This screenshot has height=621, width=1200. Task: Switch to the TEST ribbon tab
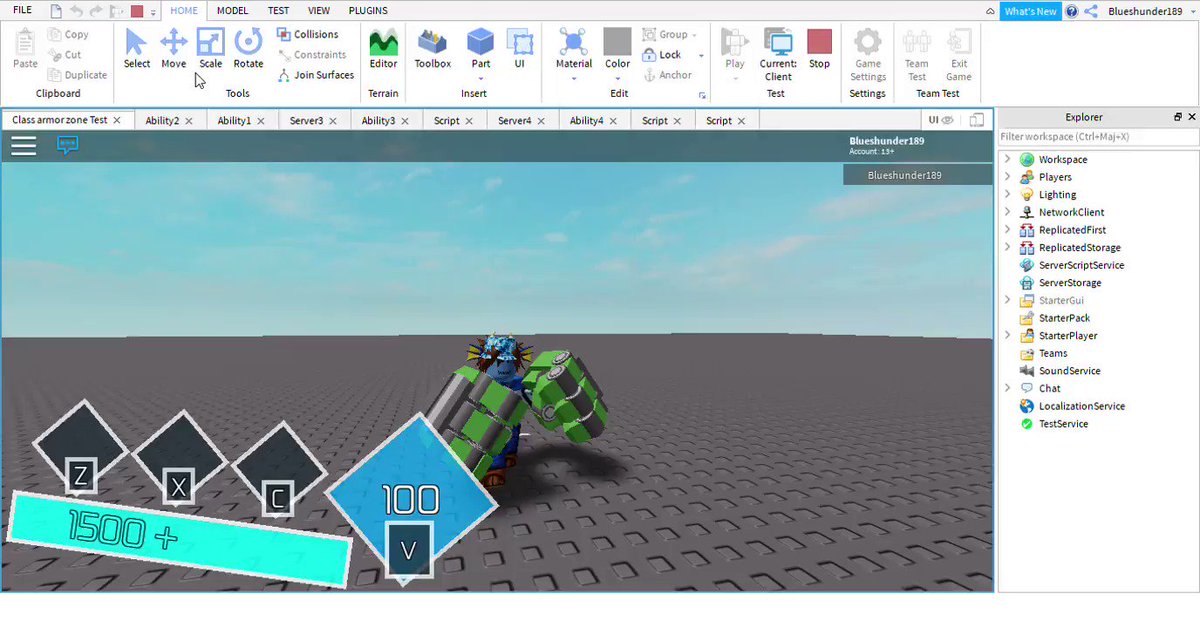coord(279,11)
